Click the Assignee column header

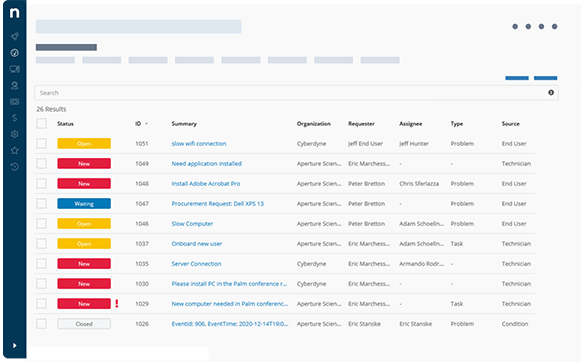411,124
